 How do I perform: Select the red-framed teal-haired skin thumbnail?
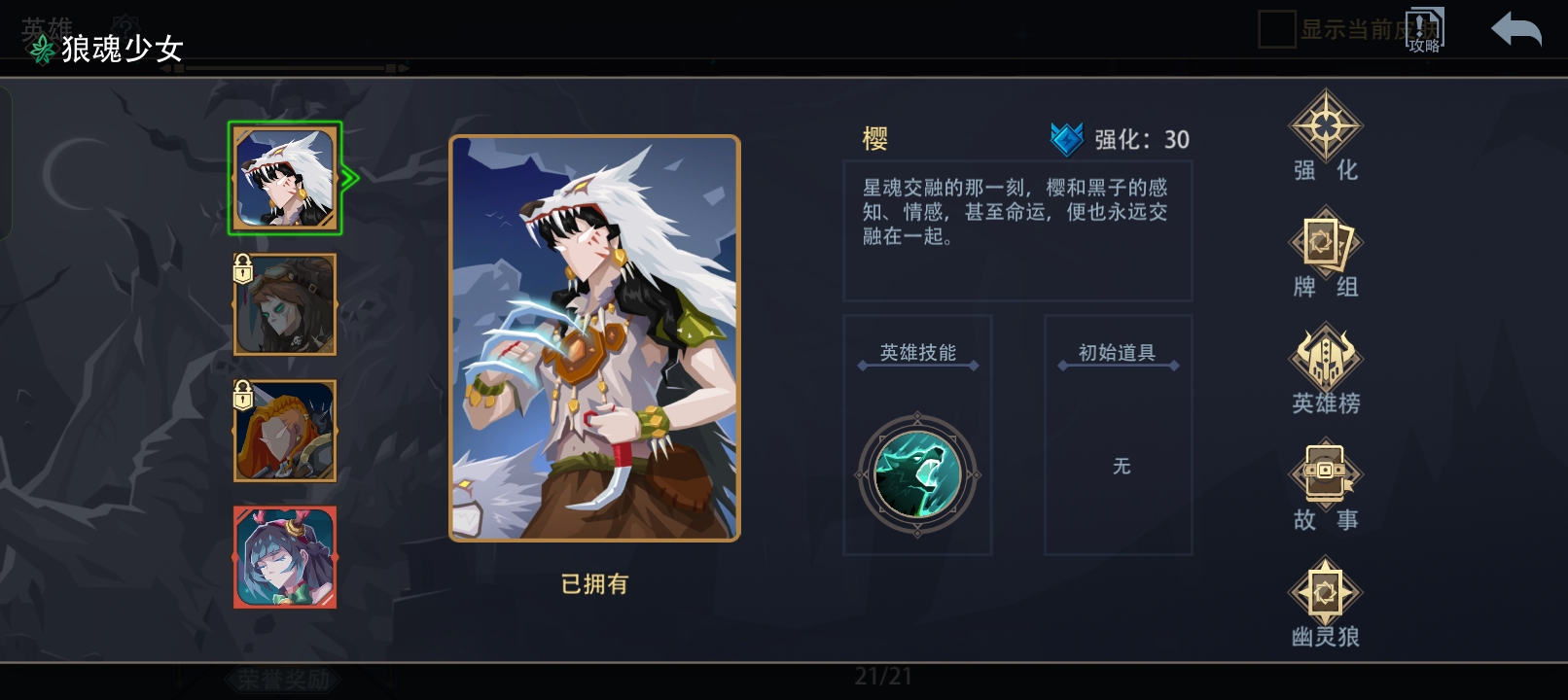coord(285,557)
